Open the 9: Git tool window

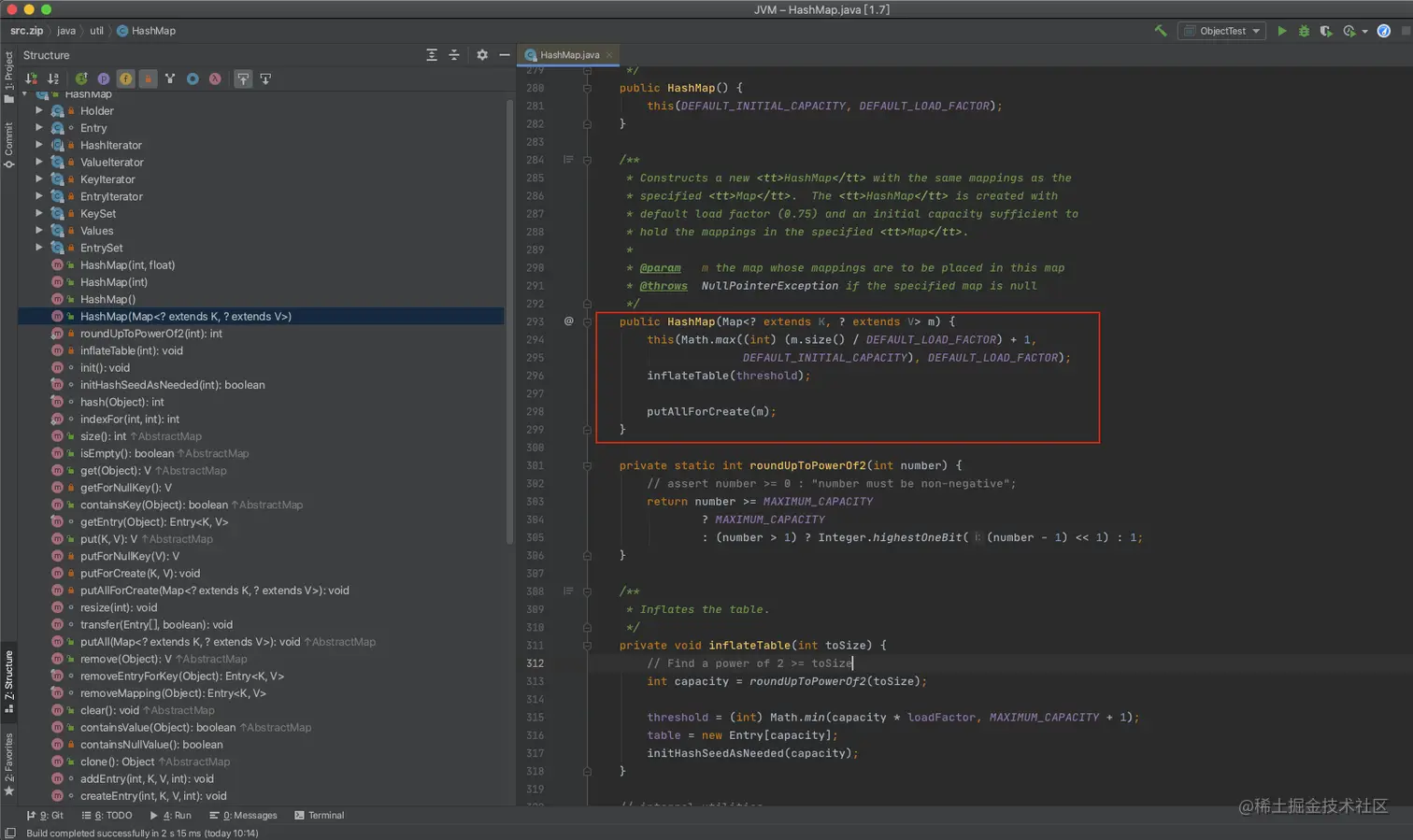coord(45,816)
